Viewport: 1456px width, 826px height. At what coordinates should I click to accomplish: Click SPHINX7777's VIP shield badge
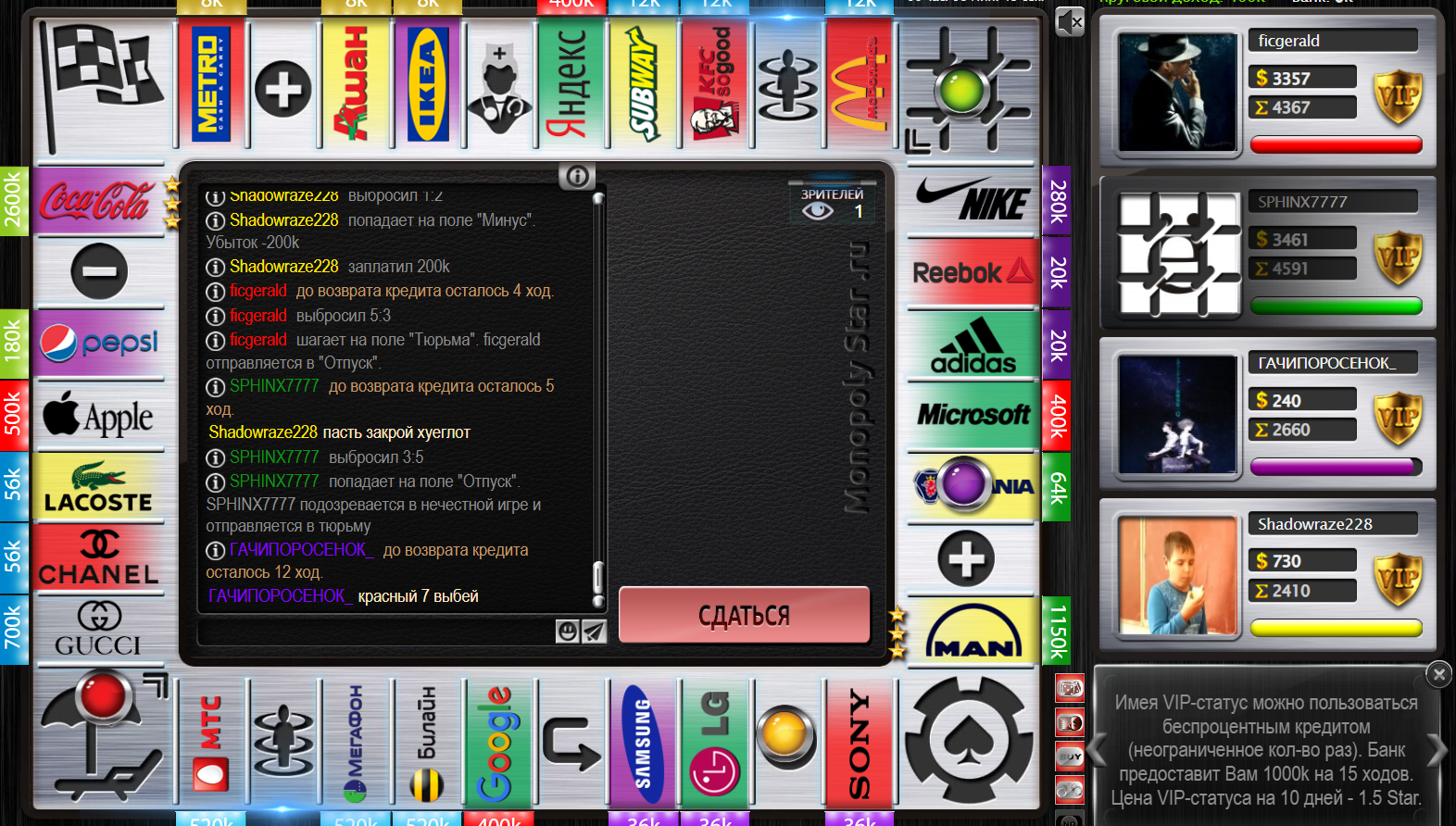click(1398, 257)
